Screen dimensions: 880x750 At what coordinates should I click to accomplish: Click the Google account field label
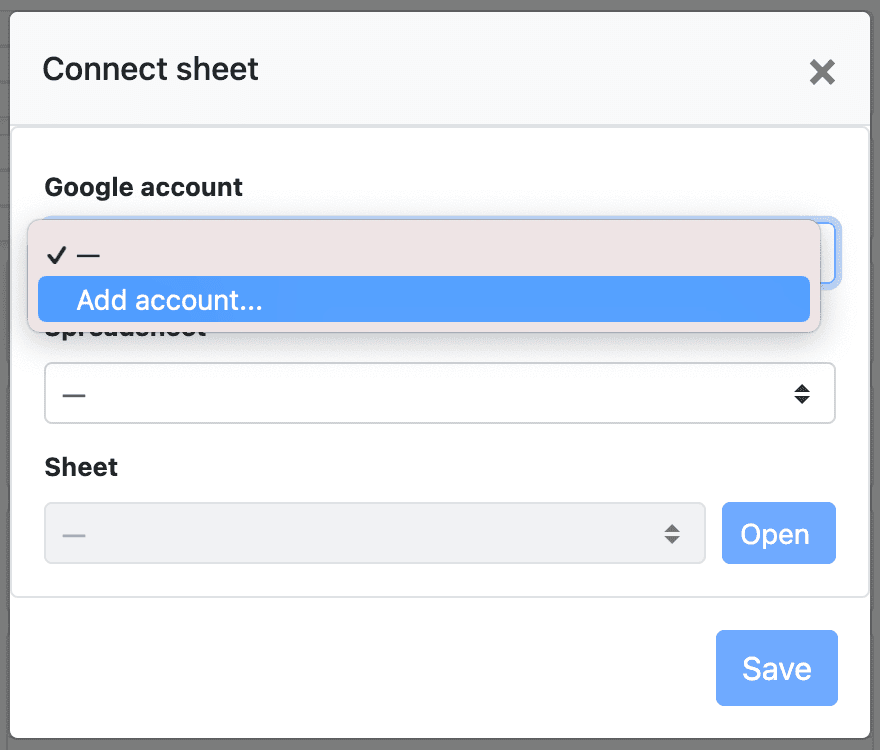pyautogui.click(x=143, y=187)
